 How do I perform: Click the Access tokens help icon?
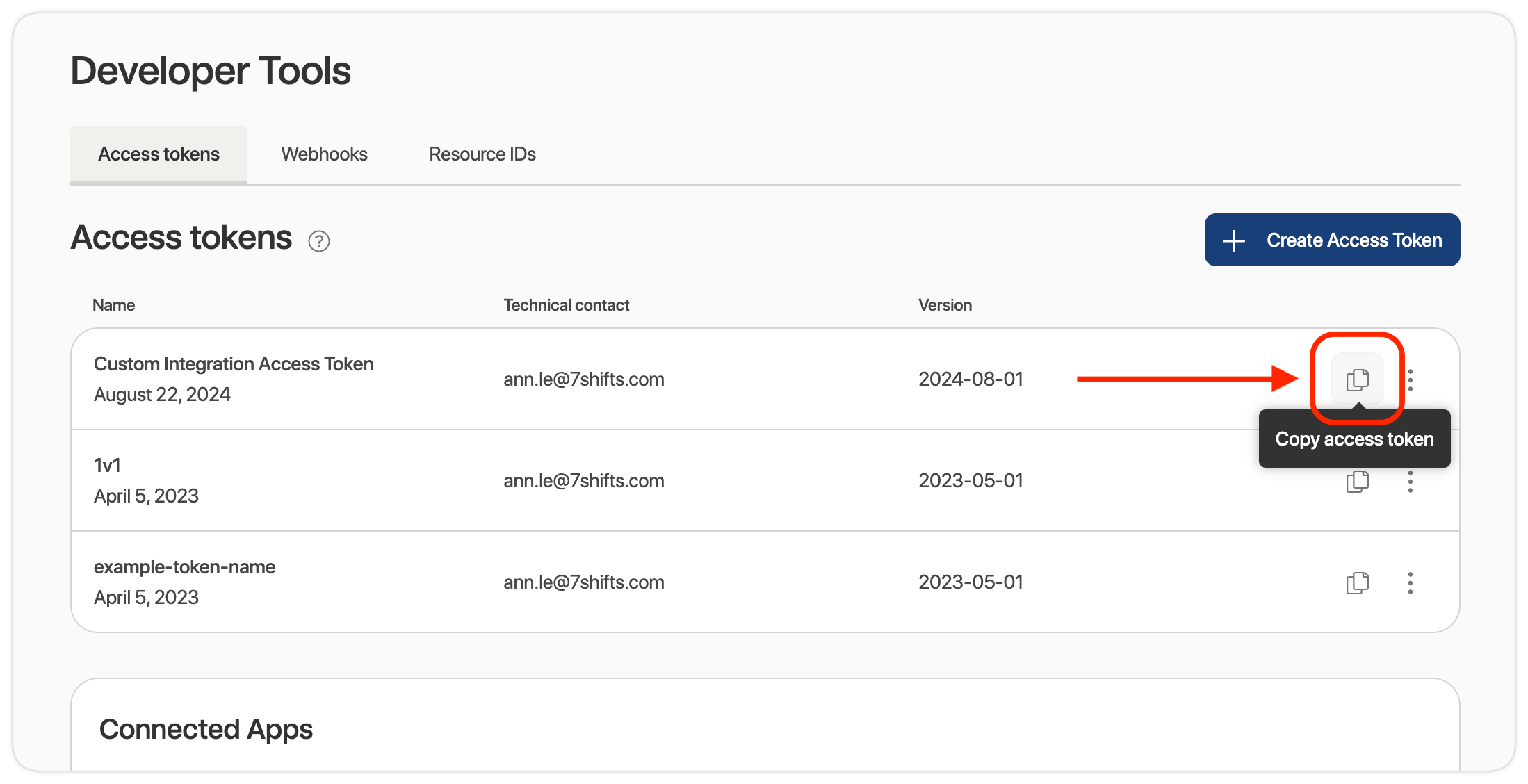click(x=319, y=241)
